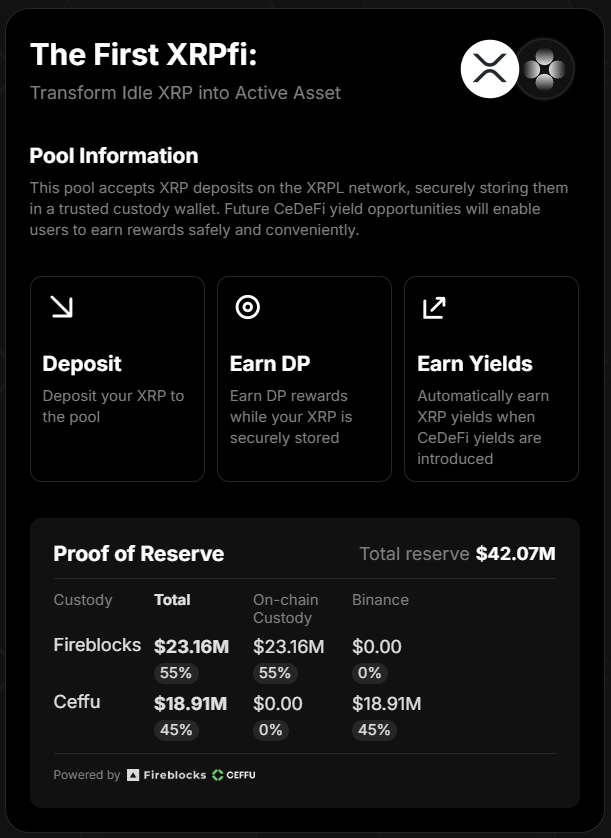This screenshot has width=611, height=838.
Task: Open the Earn DP card
Action: (x=305, y=379)
